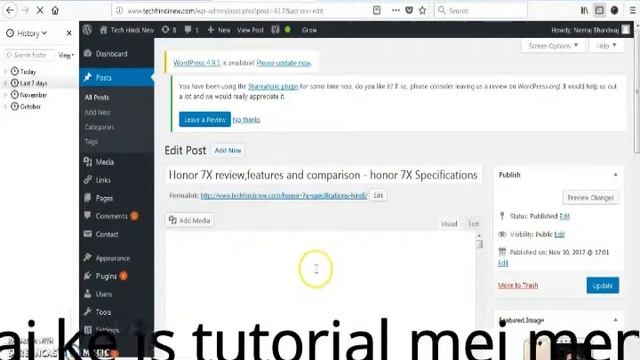The height and width of the screenshot is (360, 640).
Task: Expand Screen Options panel
Action: [553, 46]
